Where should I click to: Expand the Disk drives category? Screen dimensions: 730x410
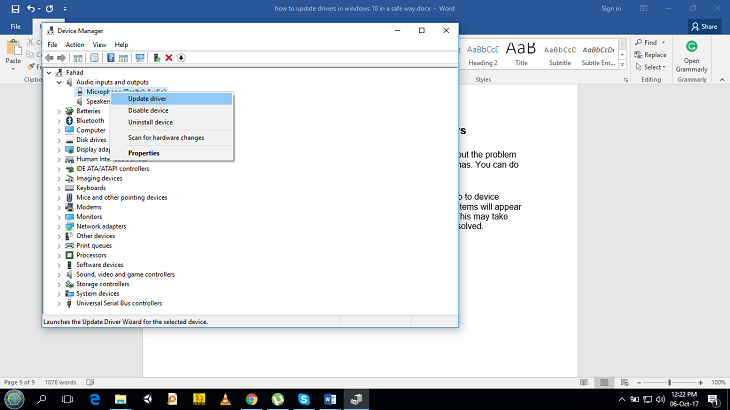pyautogui.click(x=59, y=140)
